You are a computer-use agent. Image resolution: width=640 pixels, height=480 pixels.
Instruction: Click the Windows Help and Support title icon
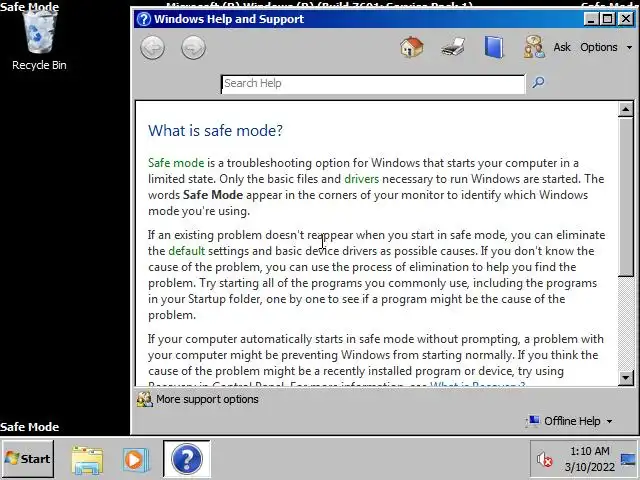click(144, 19)
